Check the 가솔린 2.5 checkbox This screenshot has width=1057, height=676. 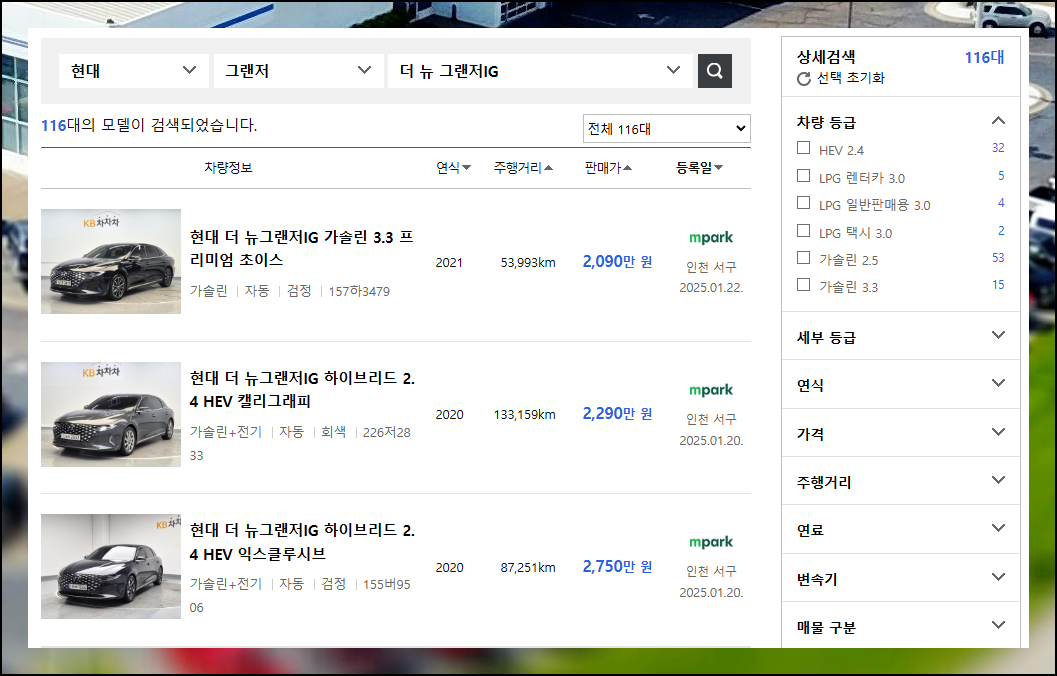(x=804, y=257)
